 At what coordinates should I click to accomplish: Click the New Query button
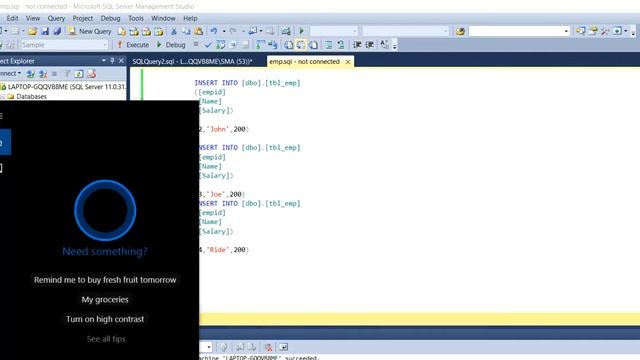click(90, 31)
